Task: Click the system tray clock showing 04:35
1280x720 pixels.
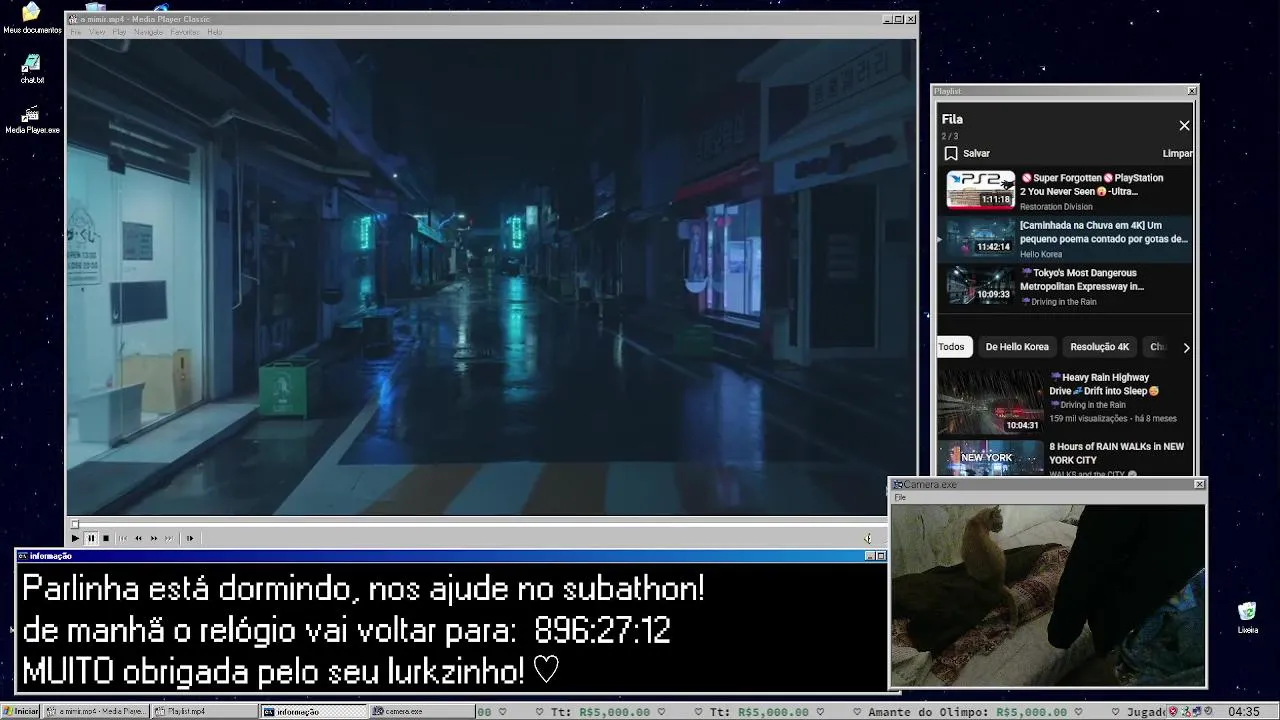Action: (x=1243, y=712)
